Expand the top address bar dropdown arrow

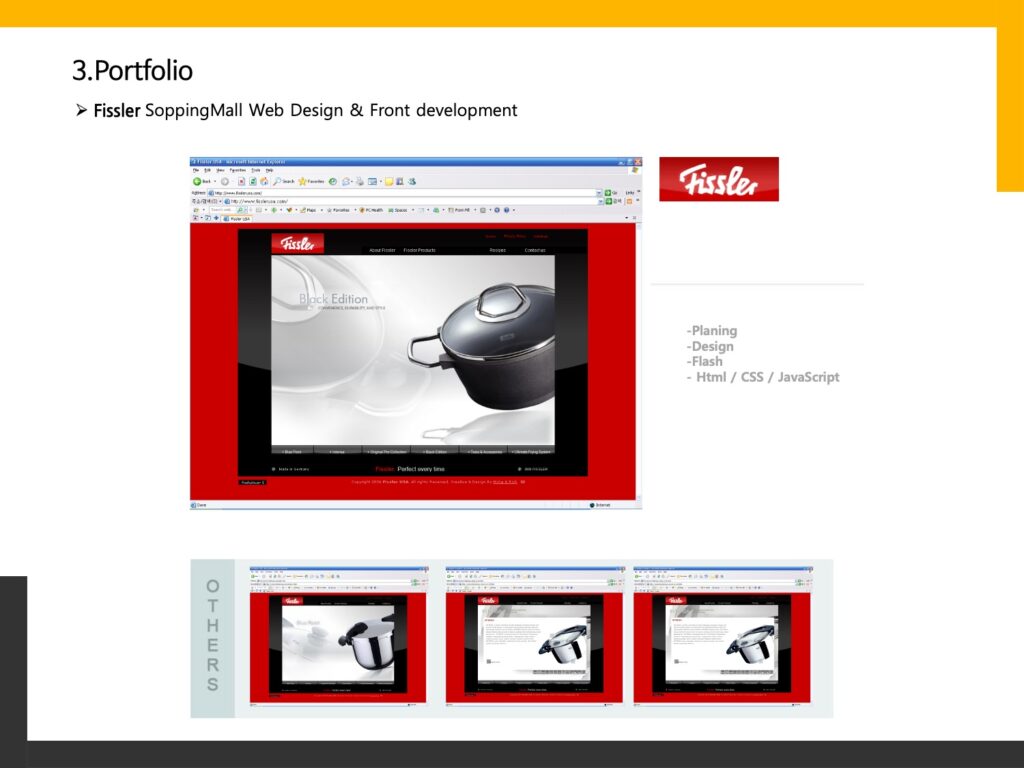[x=599, y=192]
